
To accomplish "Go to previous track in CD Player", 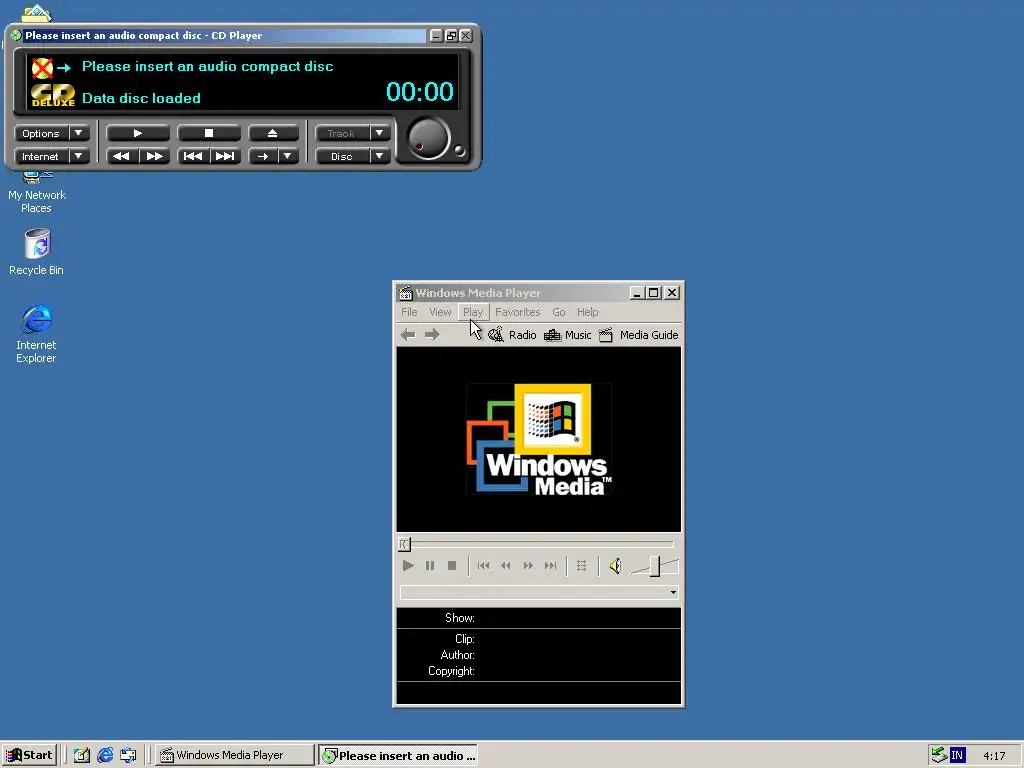I will coord(193,156).
